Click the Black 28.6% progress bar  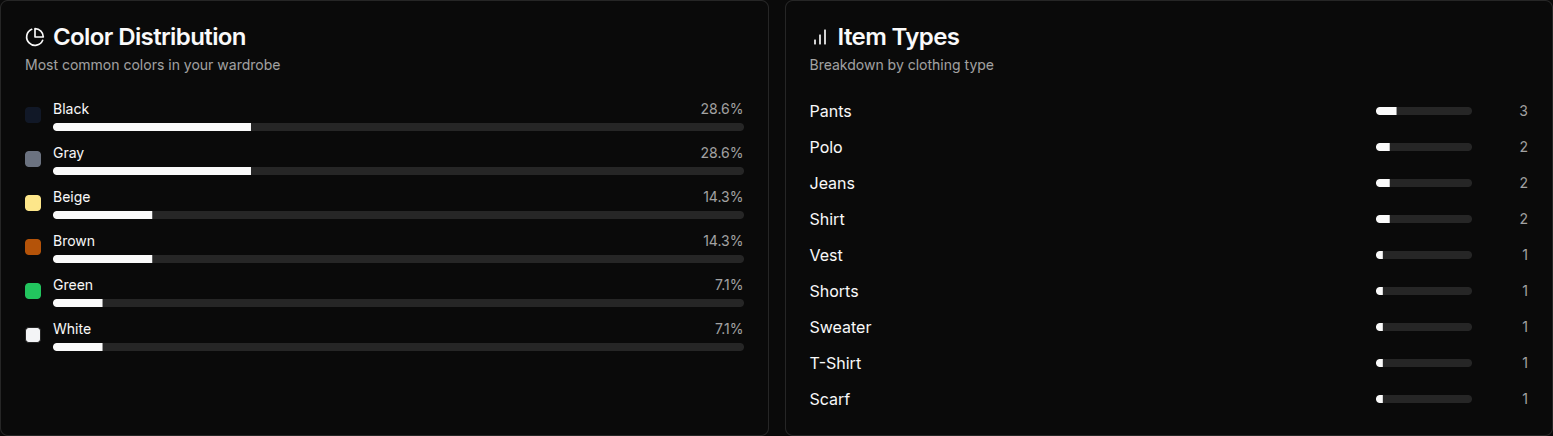point(398,127)
